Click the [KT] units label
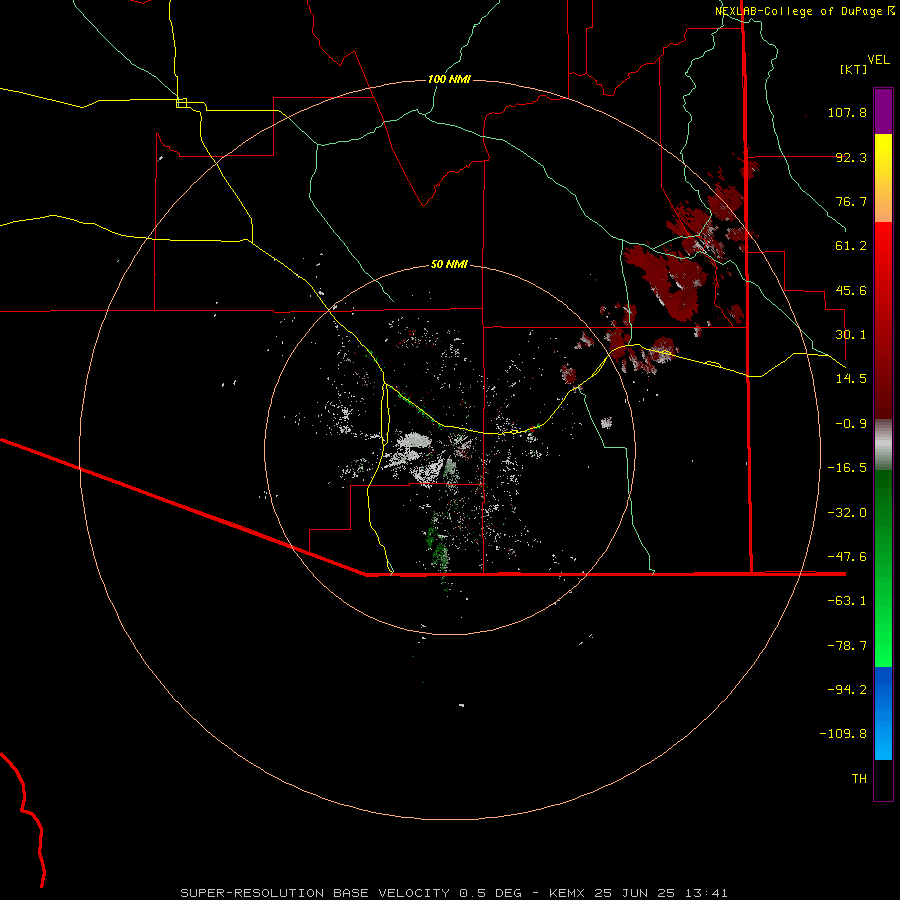Viewport: 900px width, 900px height. pyautogui.click(x=854, y=69)
